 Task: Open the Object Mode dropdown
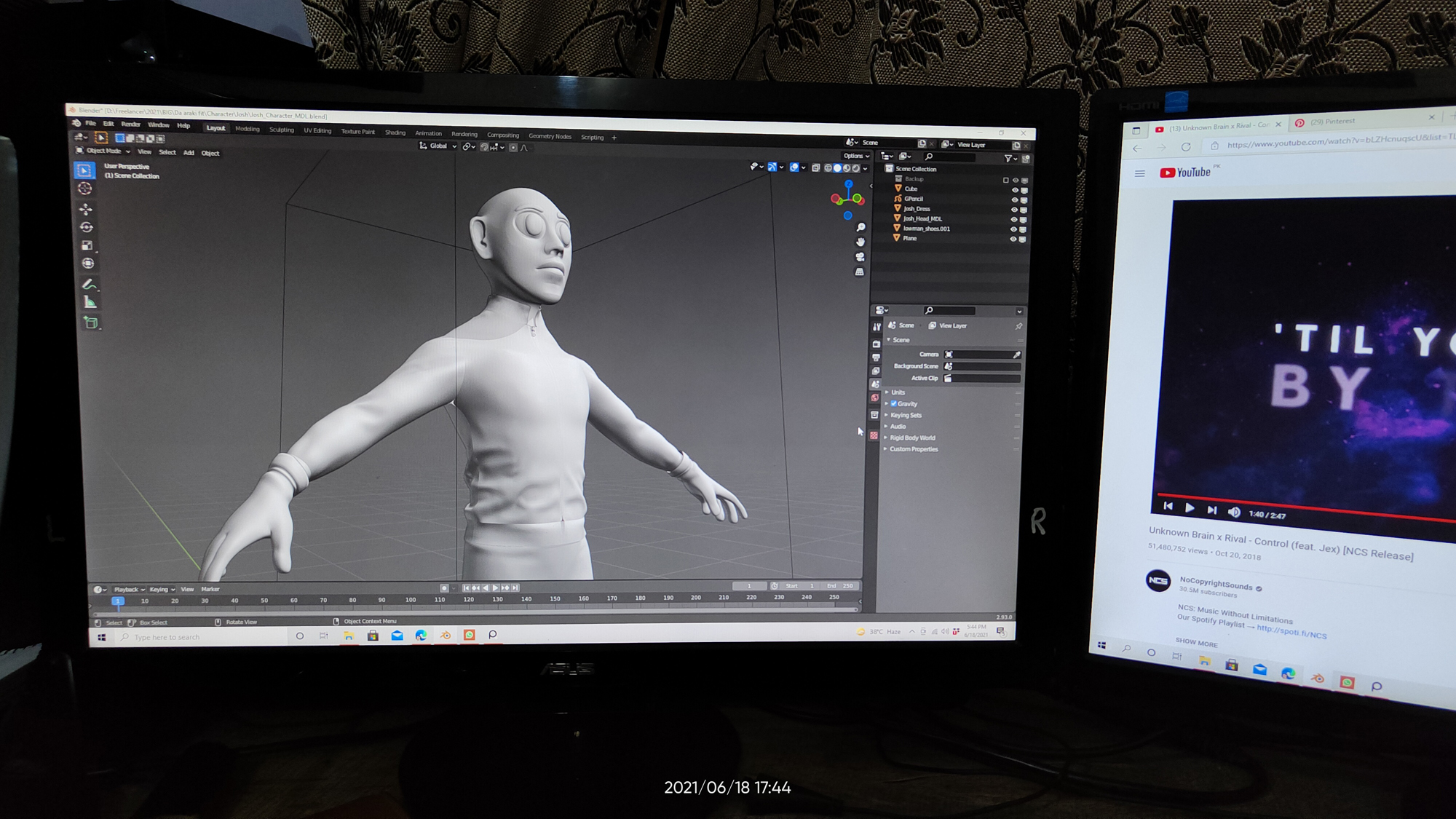click(x=103, y=151)
